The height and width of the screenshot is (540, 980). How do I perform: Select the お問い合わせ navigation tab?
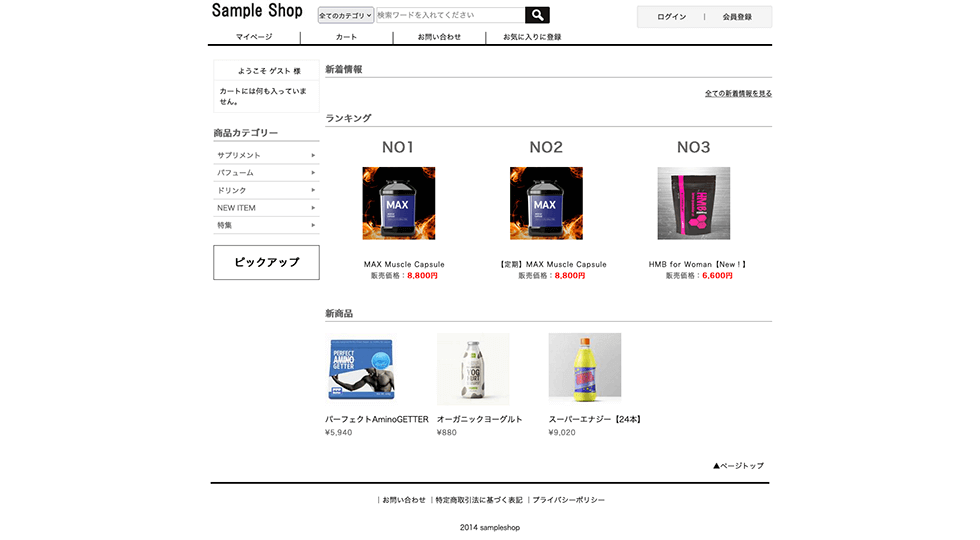[439, 37]
